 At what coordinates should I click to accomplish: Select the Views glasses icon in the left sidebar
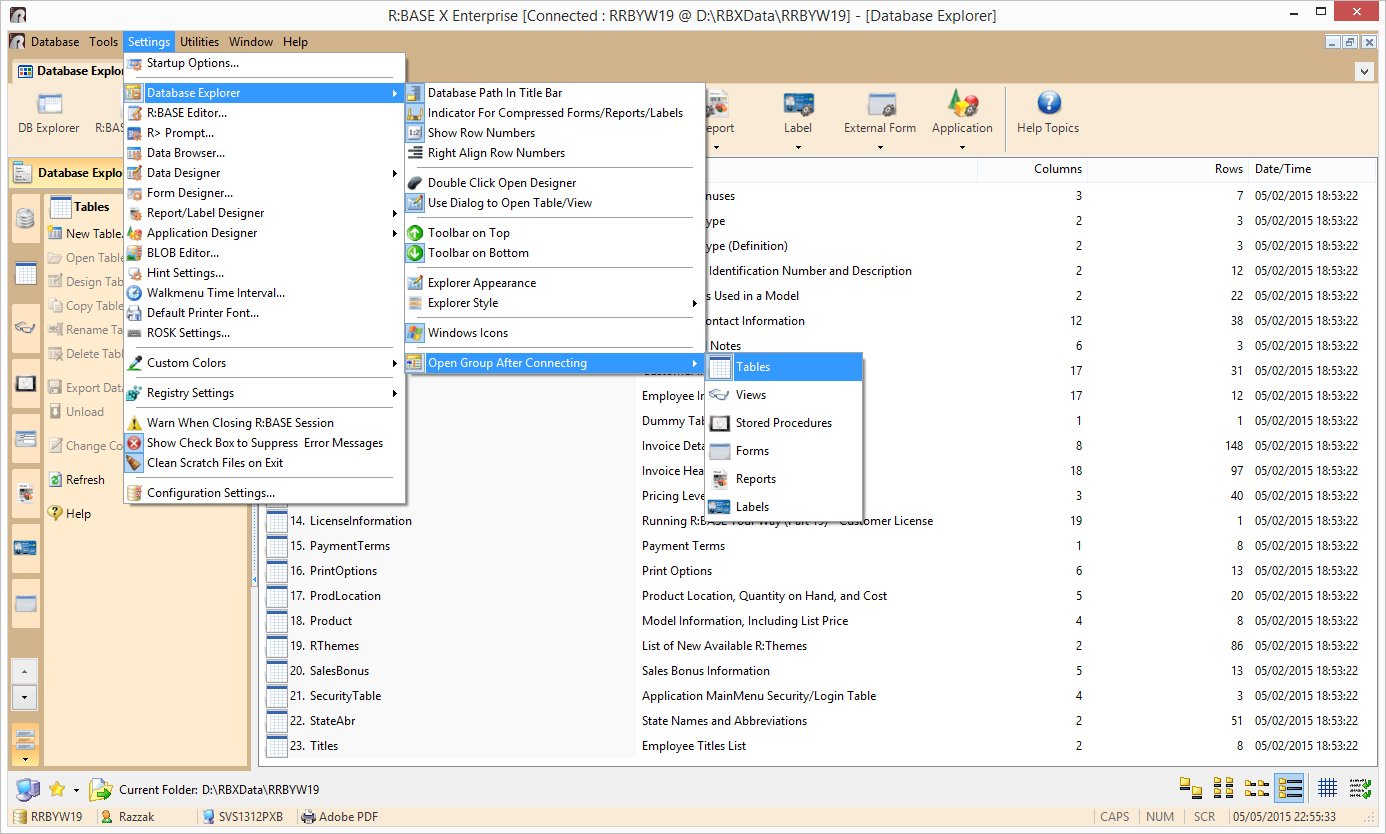tap(26, 327)
